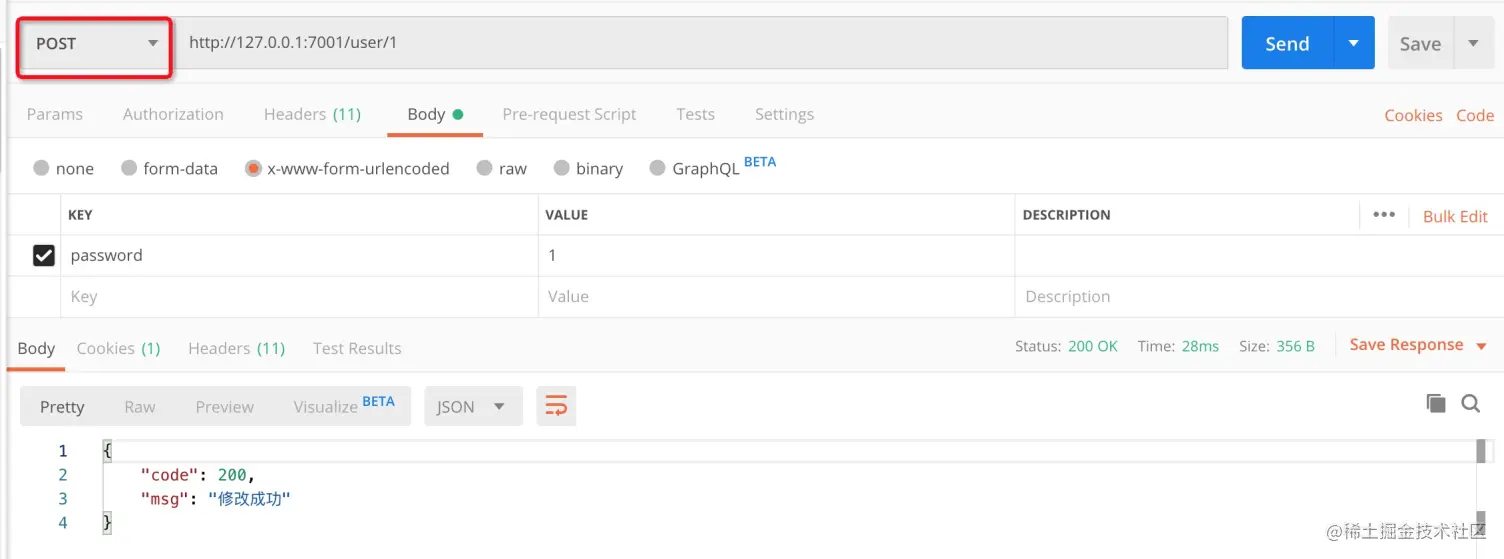This screenshot has width=1504, height=559.
Task: Open the Pre-request Script tab
Action: coord(569,114)
